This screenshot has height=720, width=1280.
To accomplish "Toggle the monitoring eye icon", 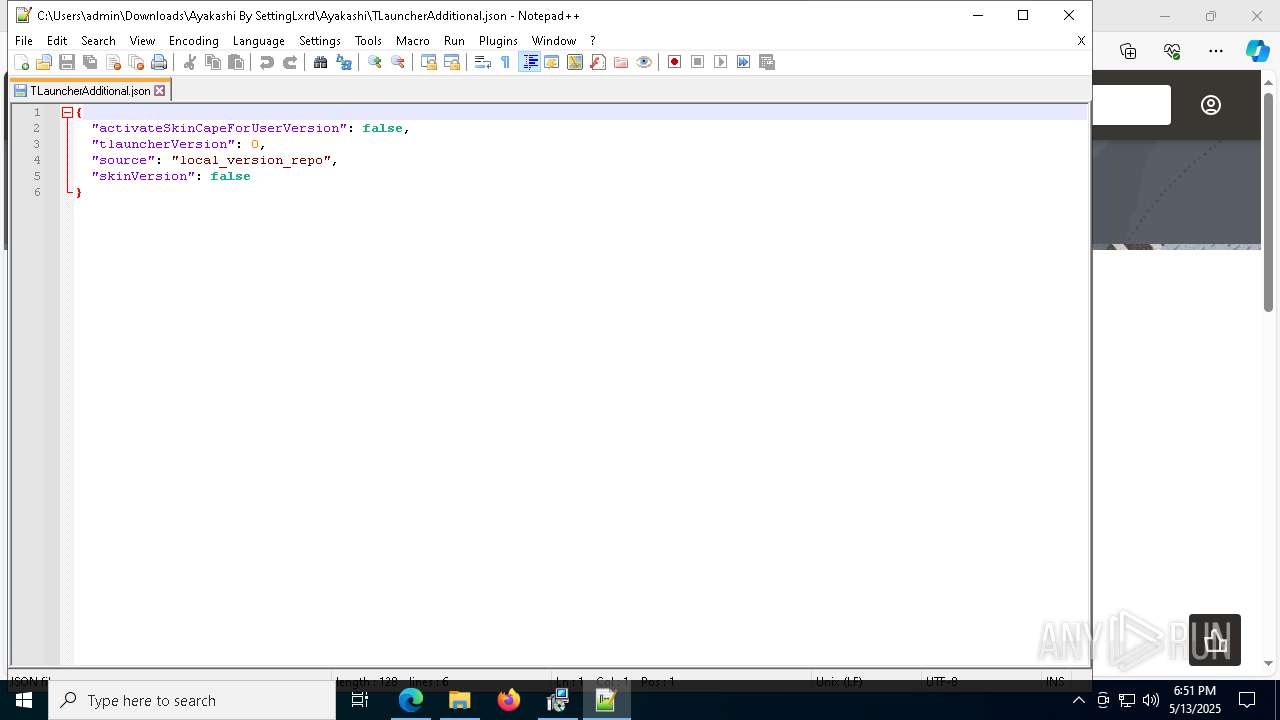I will coord(644,62).
